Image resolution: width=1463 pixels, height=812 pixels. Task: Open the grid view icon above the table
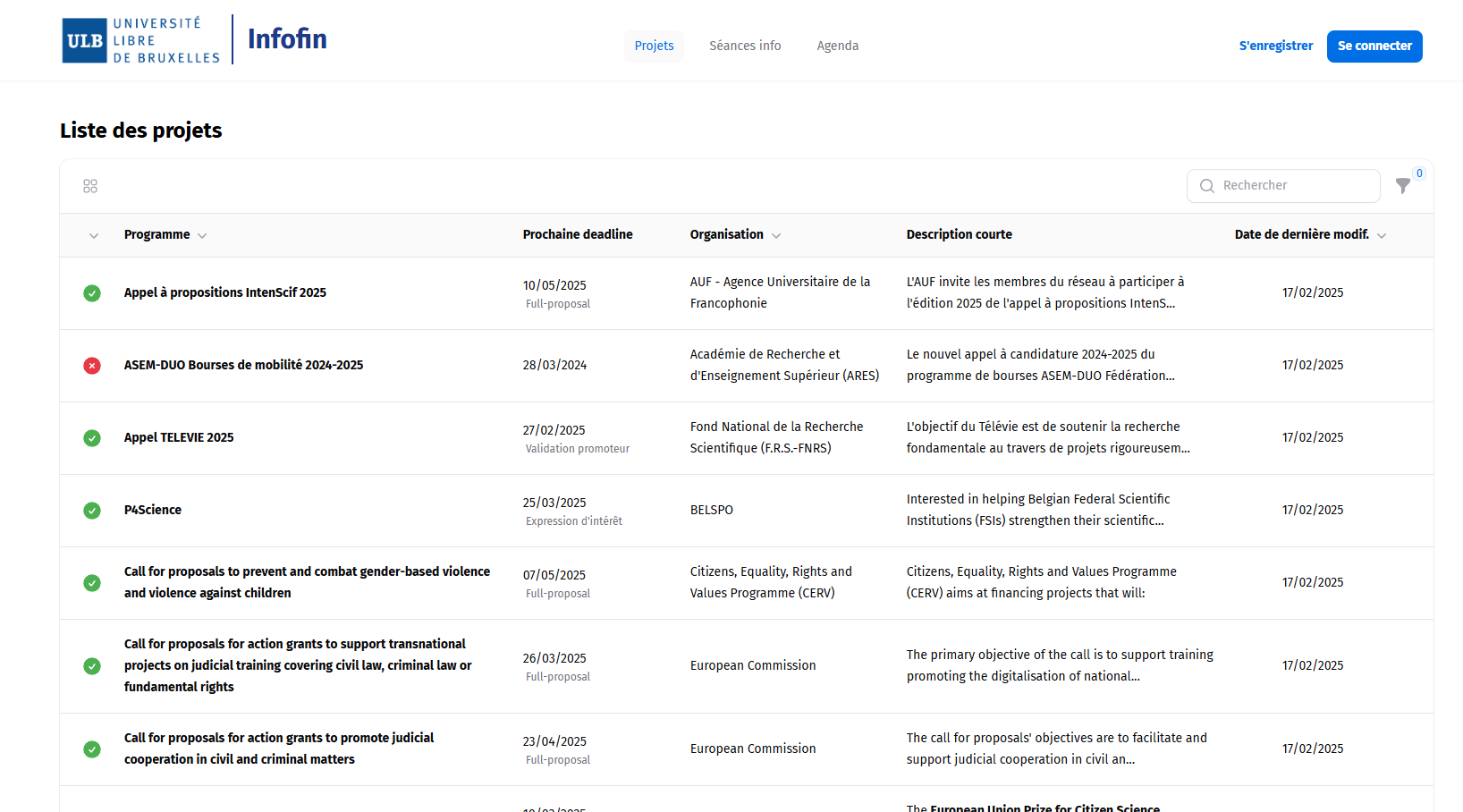(90, 186)
